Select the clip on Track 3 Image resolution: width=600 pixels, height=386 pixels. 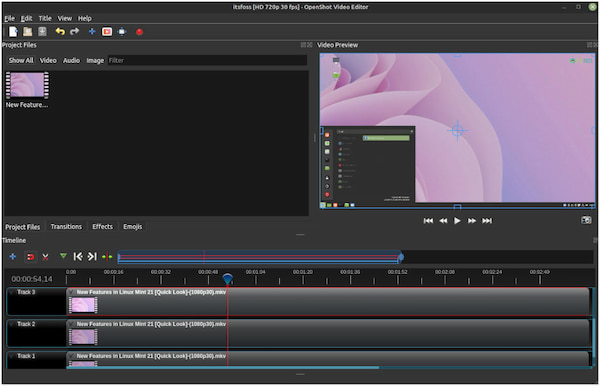pyautogui.click(x=328, y=302)
